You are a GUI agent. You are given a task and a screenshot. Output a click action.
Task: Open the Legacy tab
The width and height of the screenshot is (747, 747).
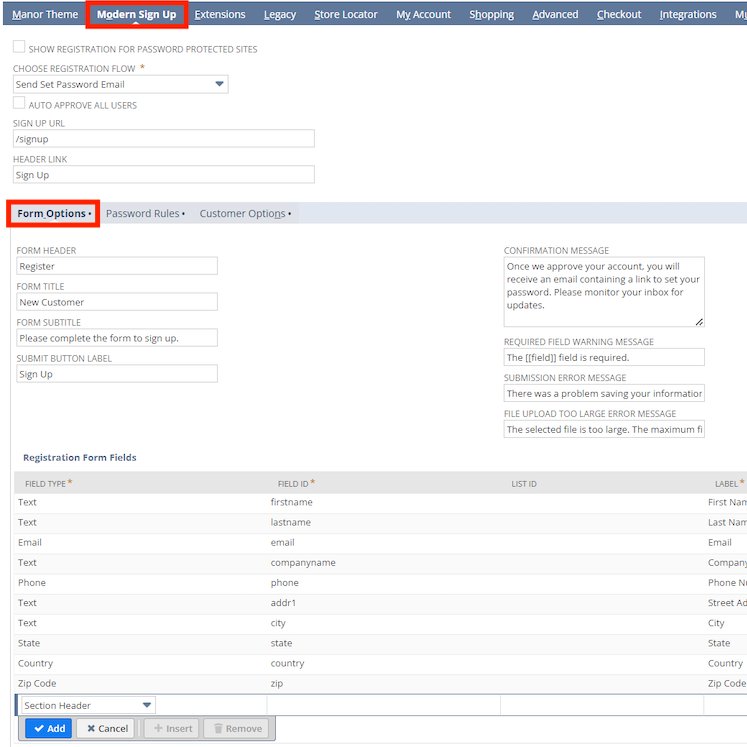pyautogui.click(x=280, y=14)
